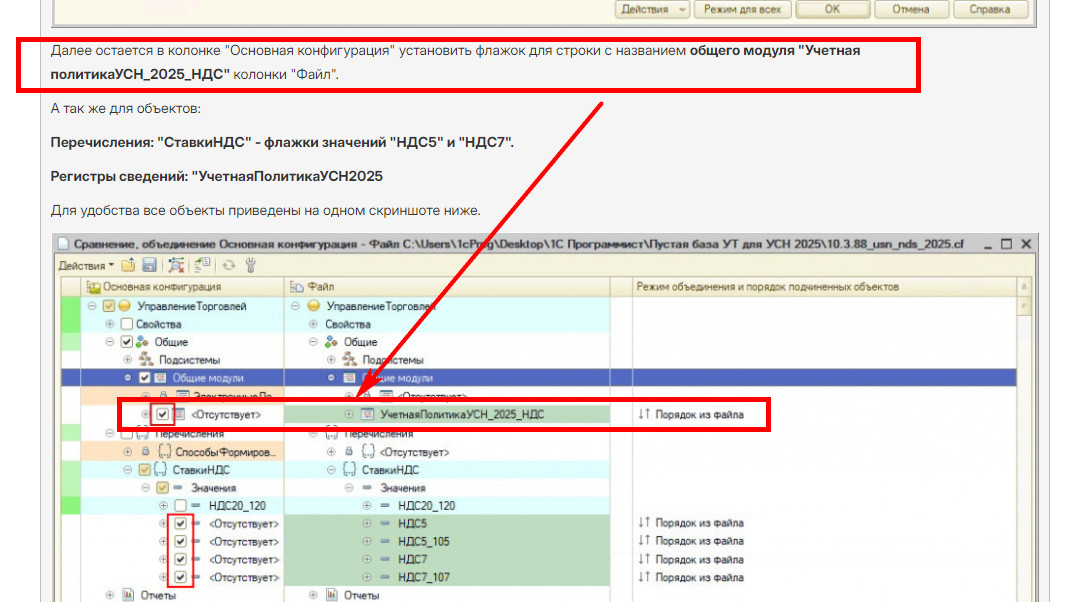Open the Действия menu in compare window toolbar
The height and width of the screenshot is (602, 1074).
pyautogui.click(x=86, y=266)
